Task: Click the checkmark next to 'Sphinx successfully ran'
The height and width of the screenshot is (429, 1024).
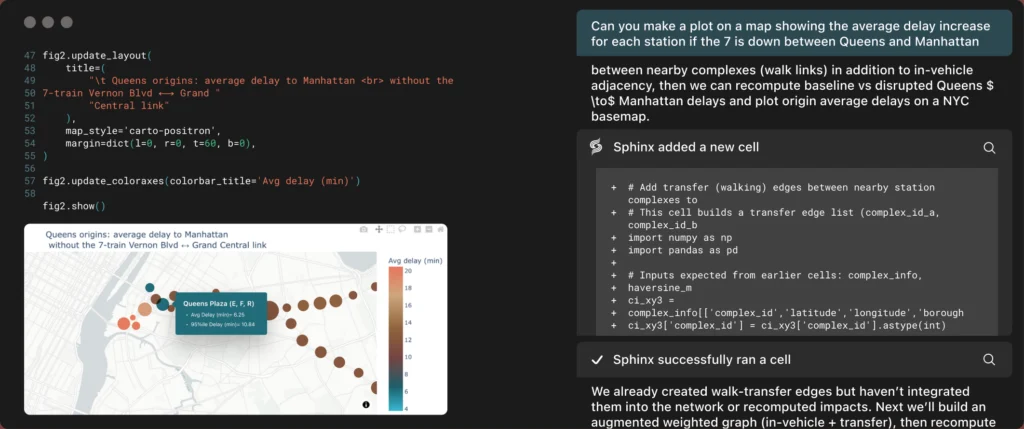Action: 597,359
